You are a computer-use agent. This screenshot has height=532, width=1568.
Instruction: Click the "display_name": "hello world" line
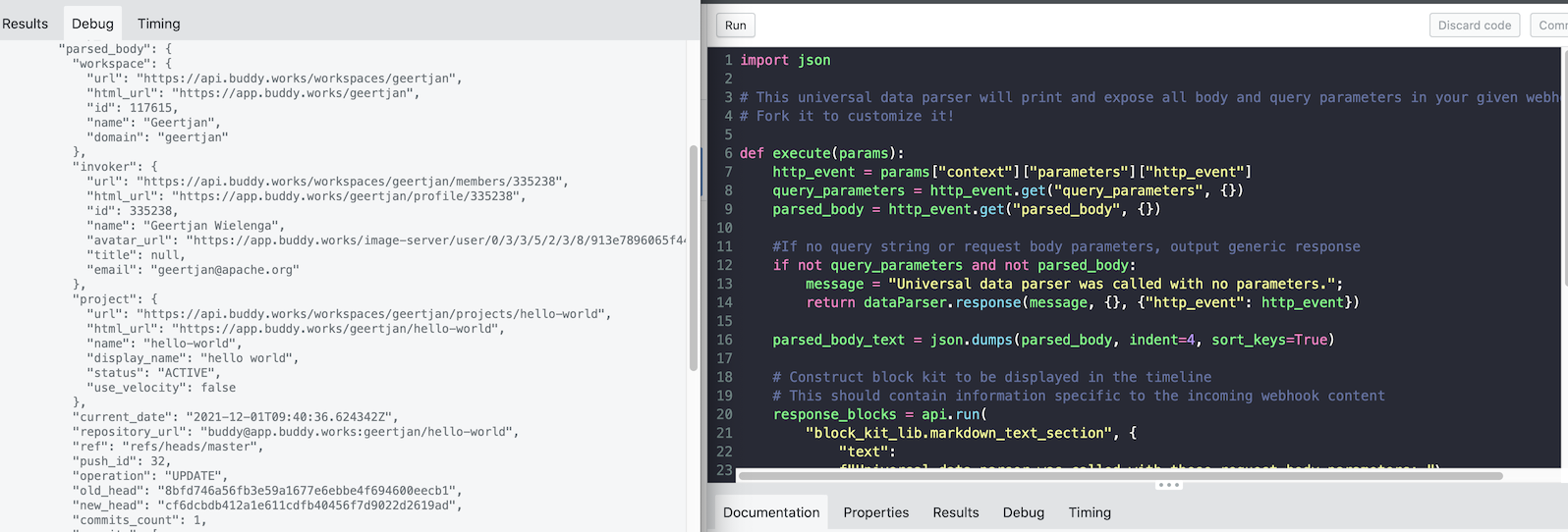tap(193, 358)
